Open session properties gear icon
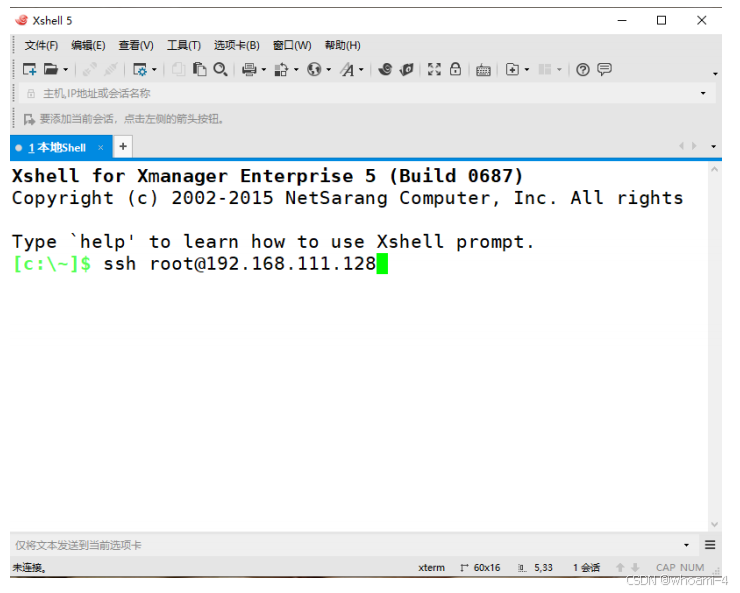This screenshot has height=593, width=740. (x=140, y=70)
